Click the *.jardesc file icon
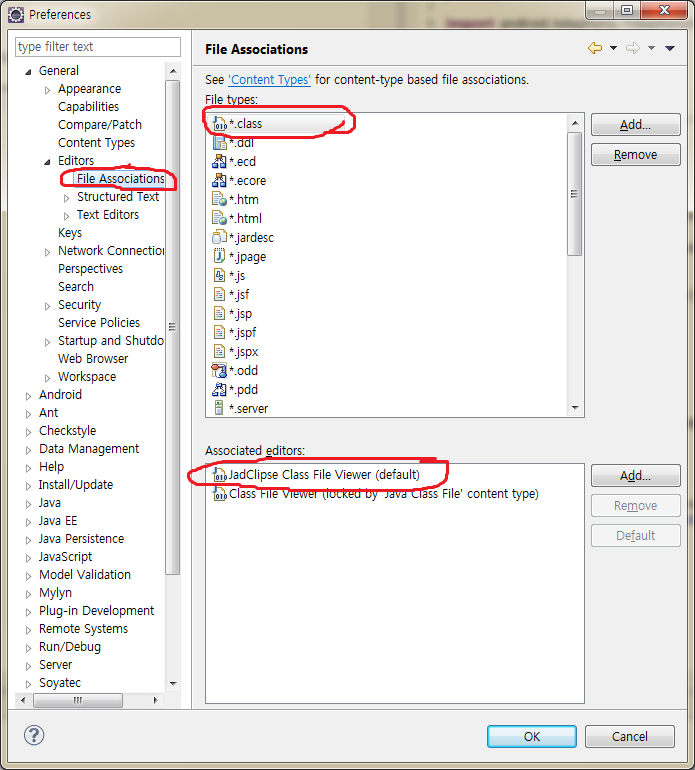 (x=219, y=237)
